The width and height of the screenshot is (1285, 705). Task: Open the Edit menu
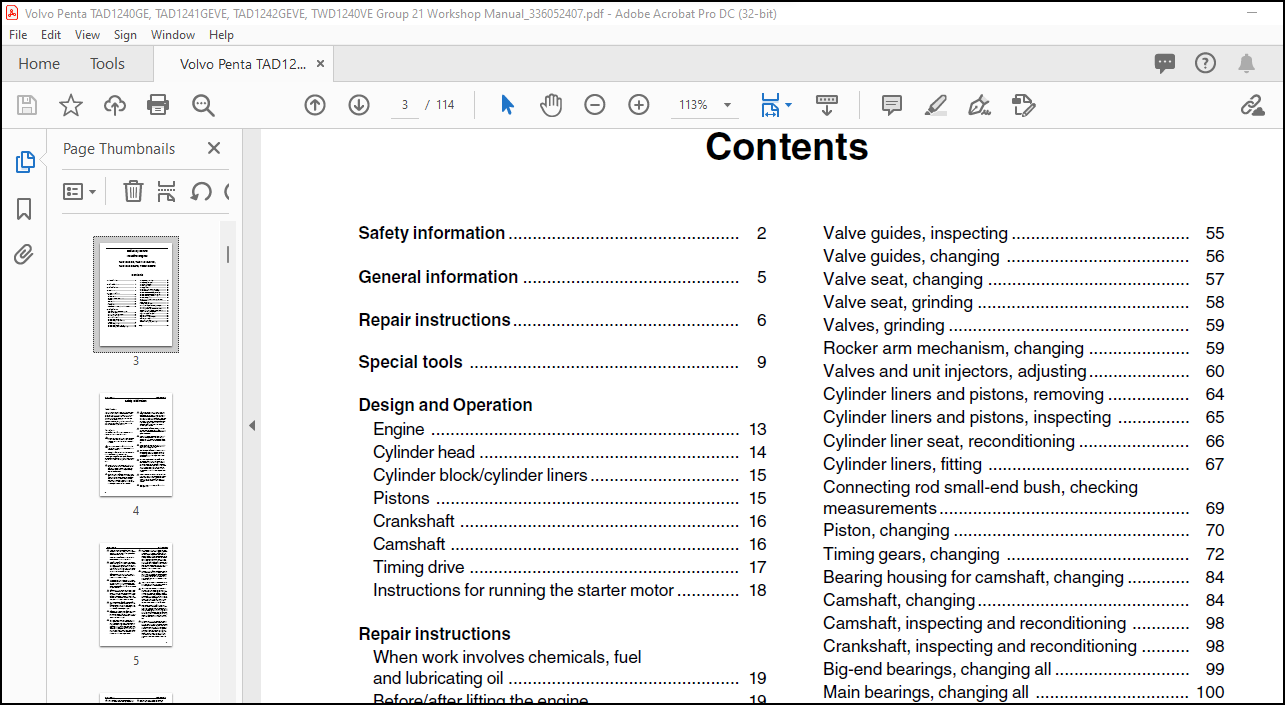[51, 34]
